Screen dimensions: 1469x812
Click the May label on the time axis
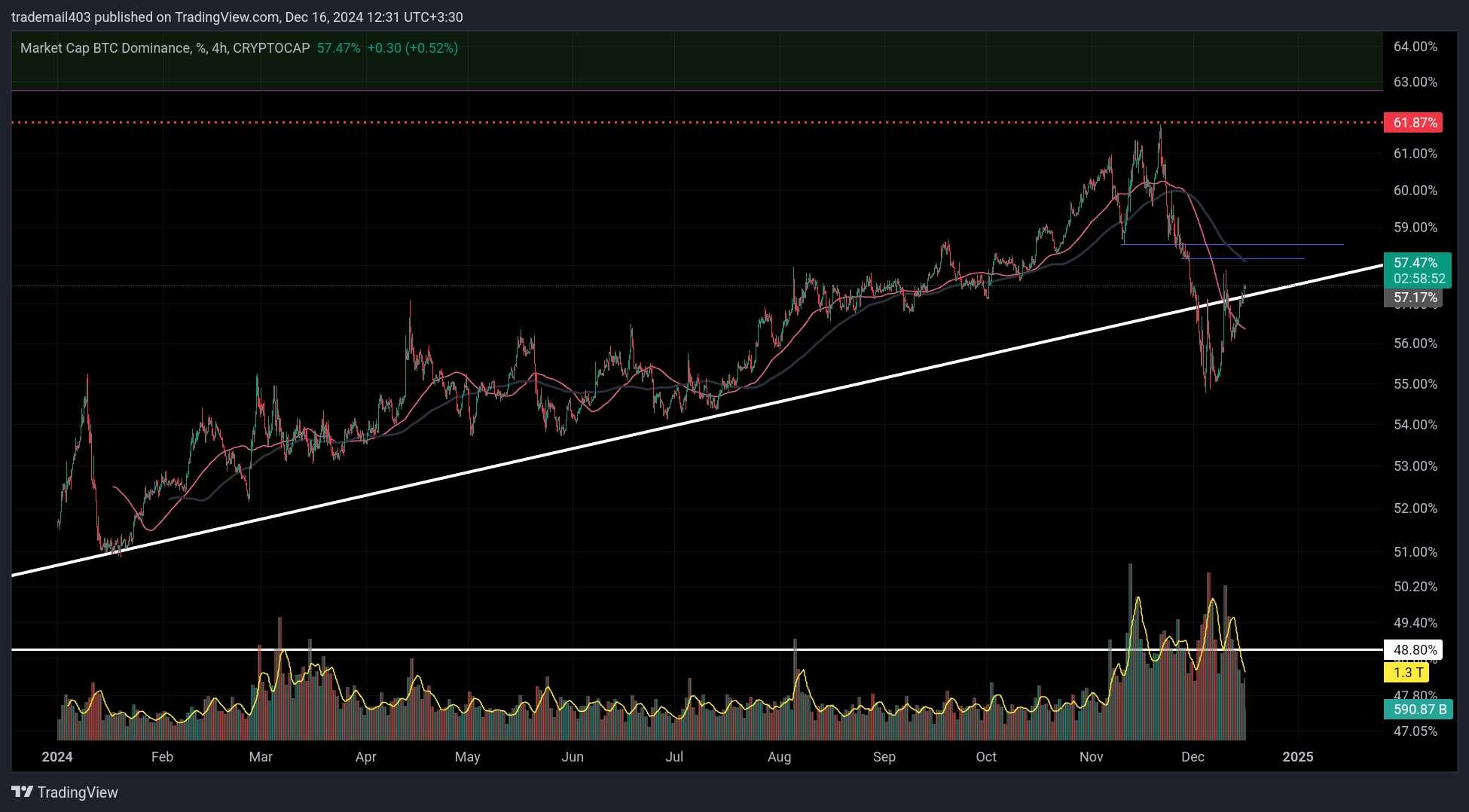(467, 757)
